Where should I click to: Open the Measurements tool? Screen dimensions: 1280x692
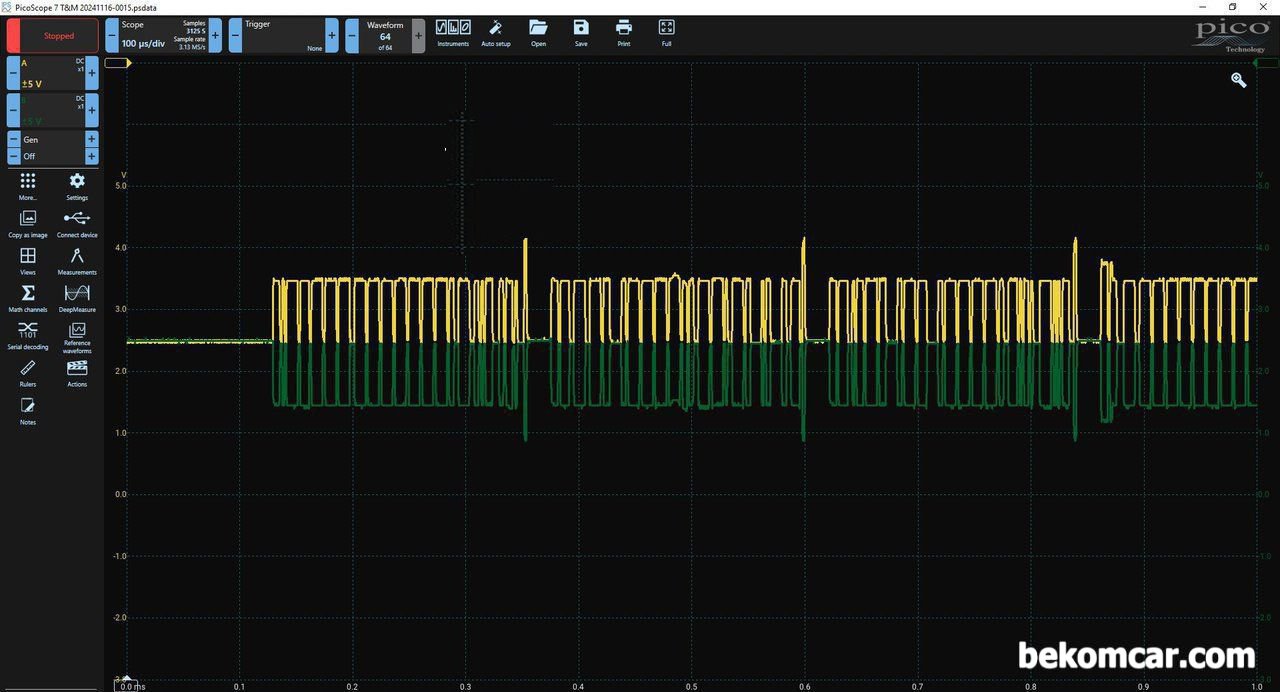[77, 260]
